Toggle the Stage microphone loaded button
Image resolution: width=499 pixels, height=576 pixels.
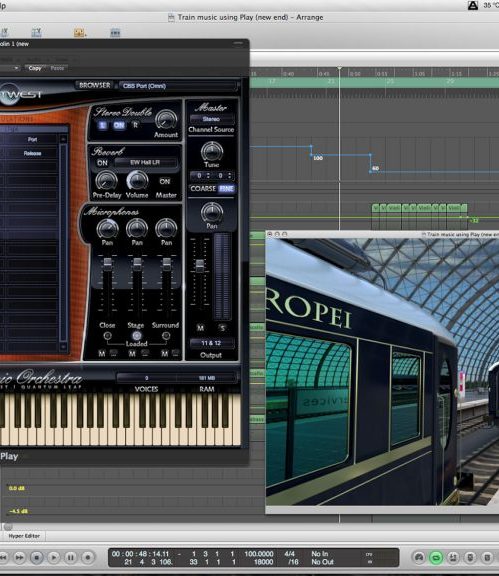[x=137, y=335]
